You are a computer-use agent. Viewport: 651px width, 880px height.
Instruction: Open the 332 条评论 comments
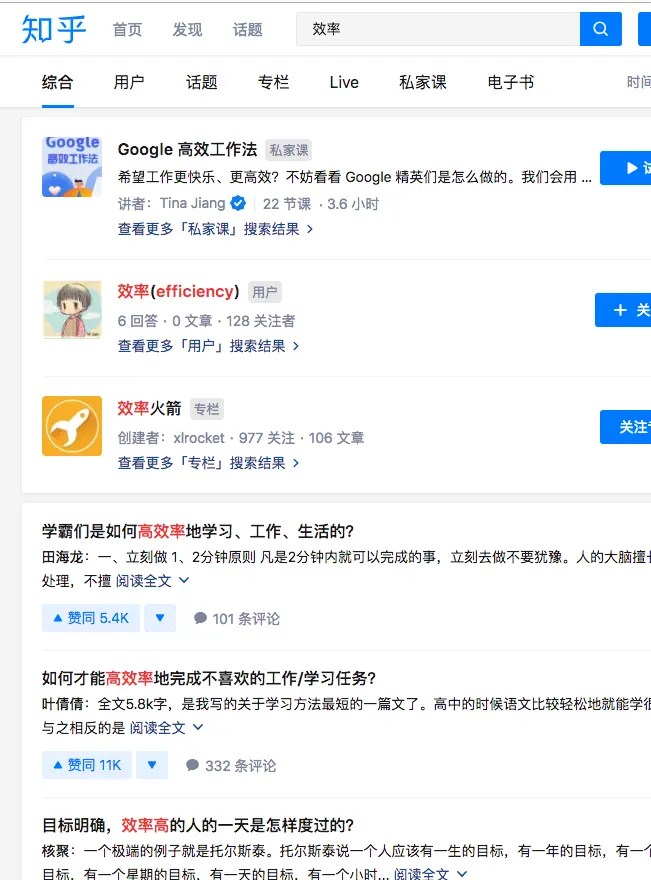231,766
